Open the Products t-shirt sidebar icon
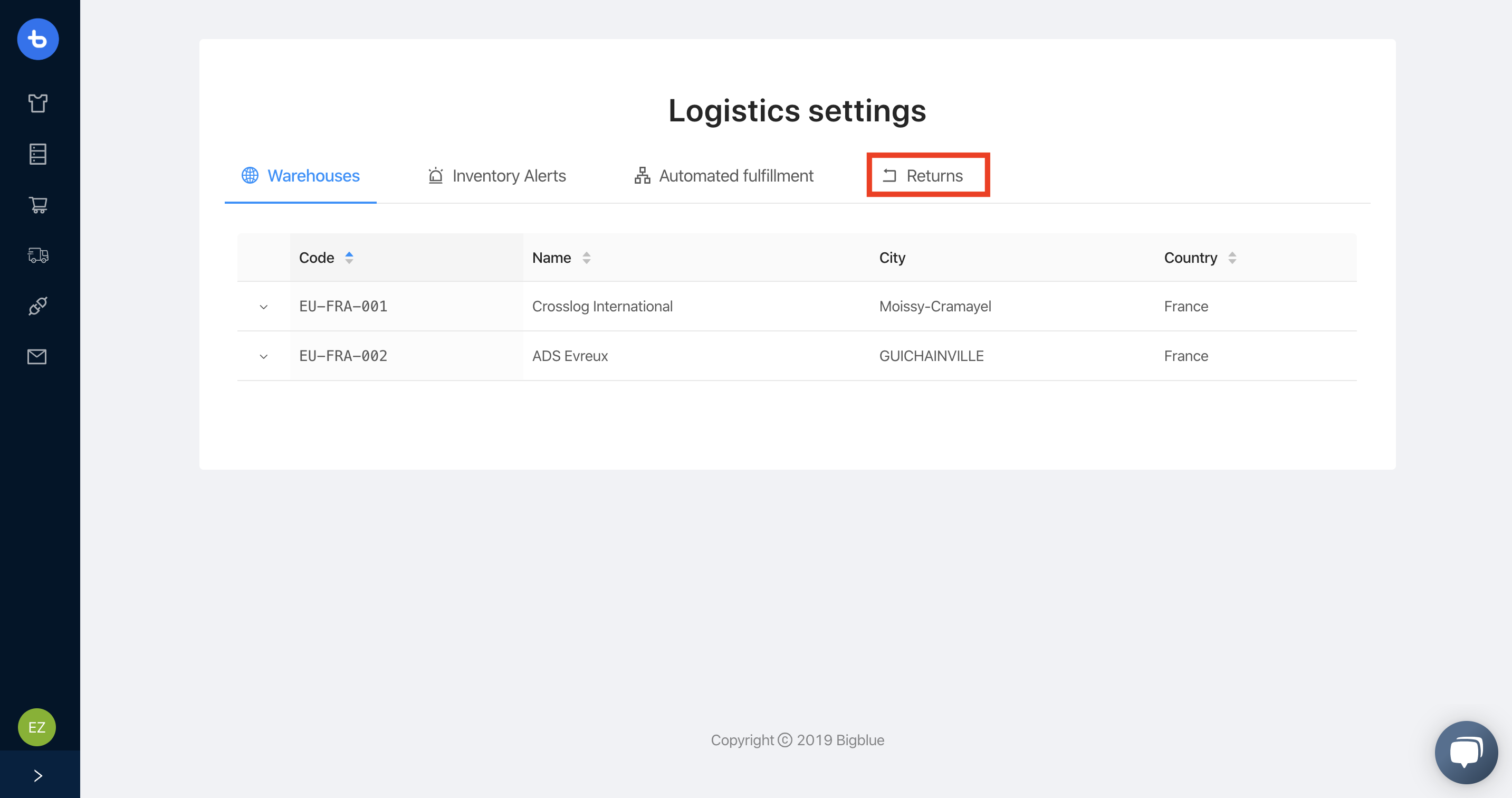The height and width of the screenshot is (798, 1512). point(37,103)
